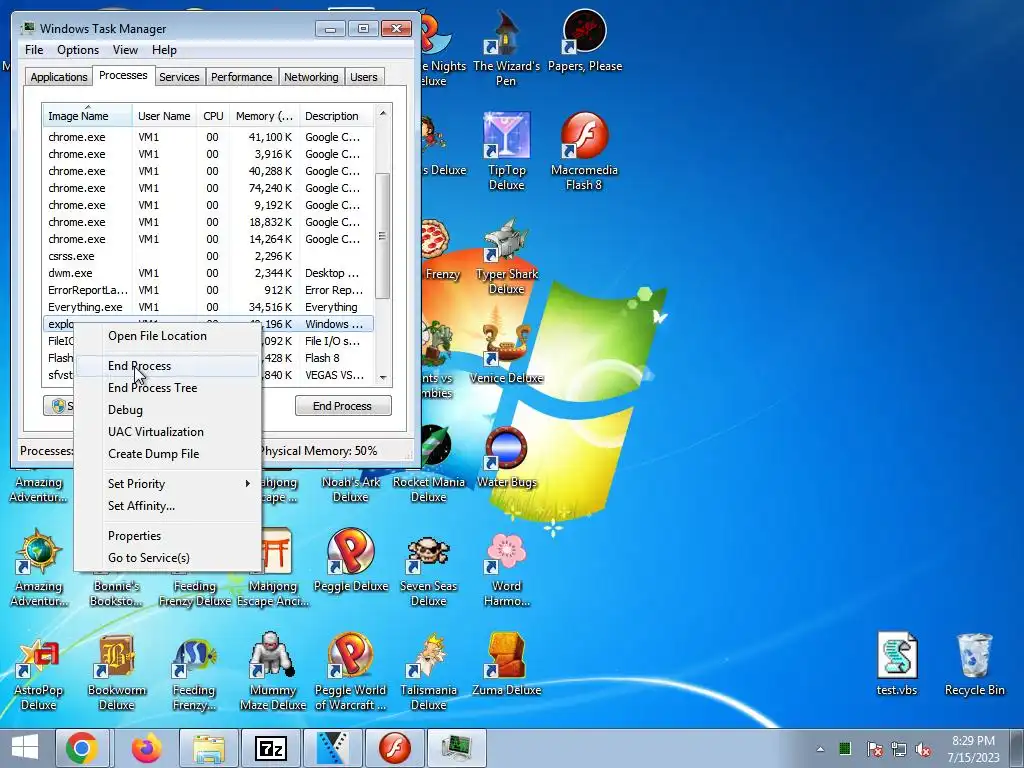1024x768 pixels.
Task: Switch to Networking tab
Action: point(311,77)
